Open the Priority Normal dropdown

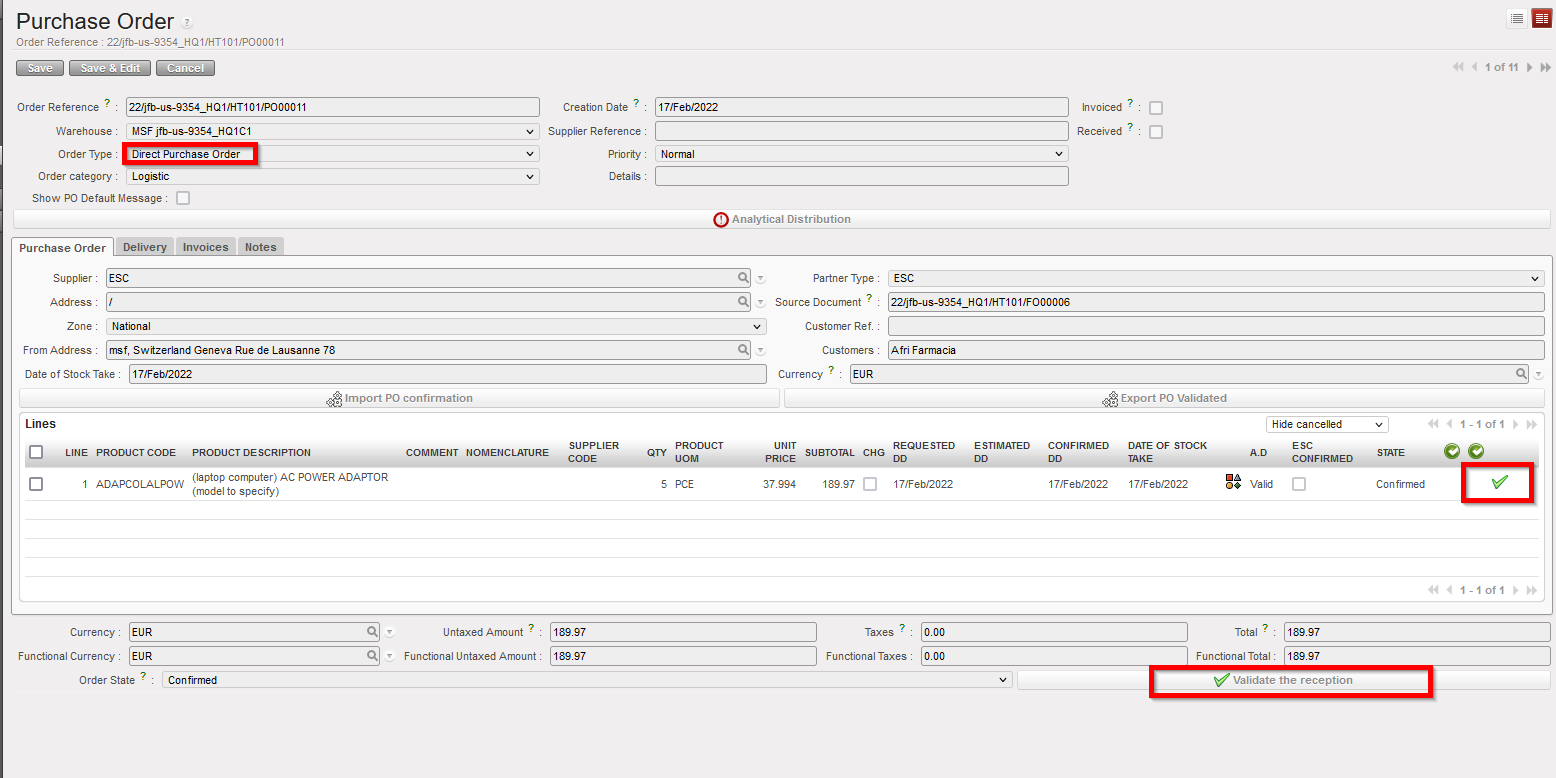[861, 154]
